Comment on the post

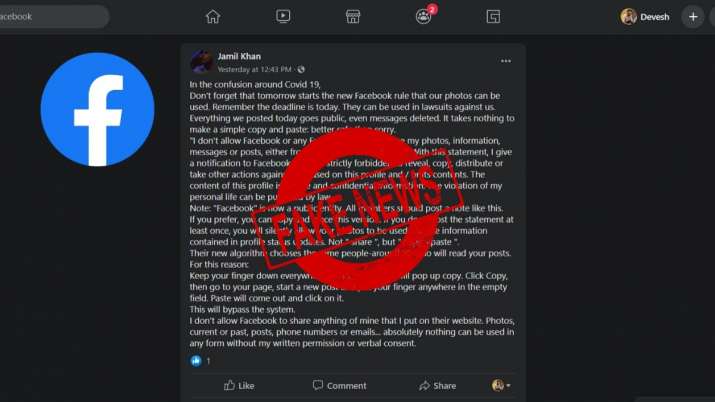click(339, 386)
